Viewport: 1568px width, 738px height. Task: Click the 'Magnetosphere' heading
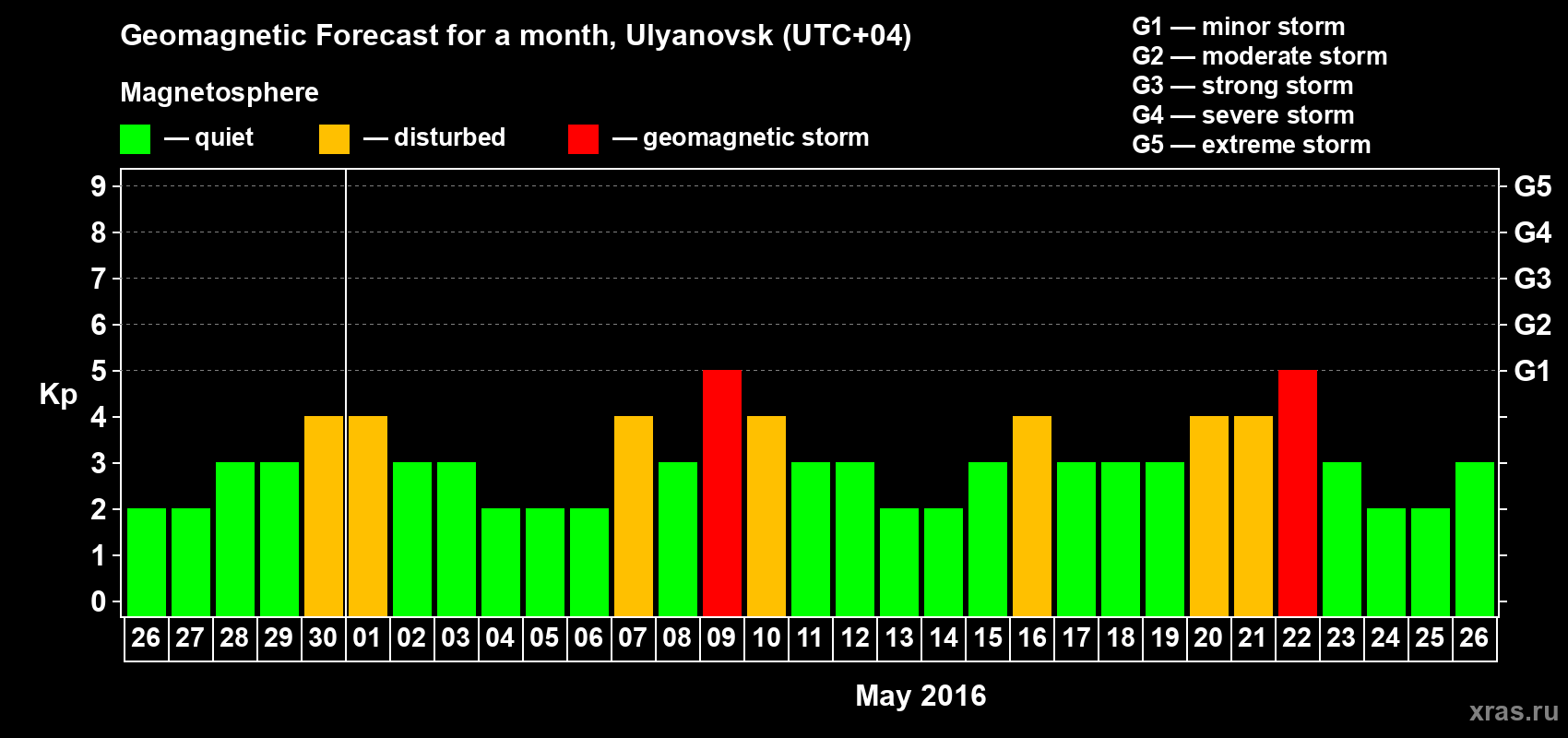[220, 92]
